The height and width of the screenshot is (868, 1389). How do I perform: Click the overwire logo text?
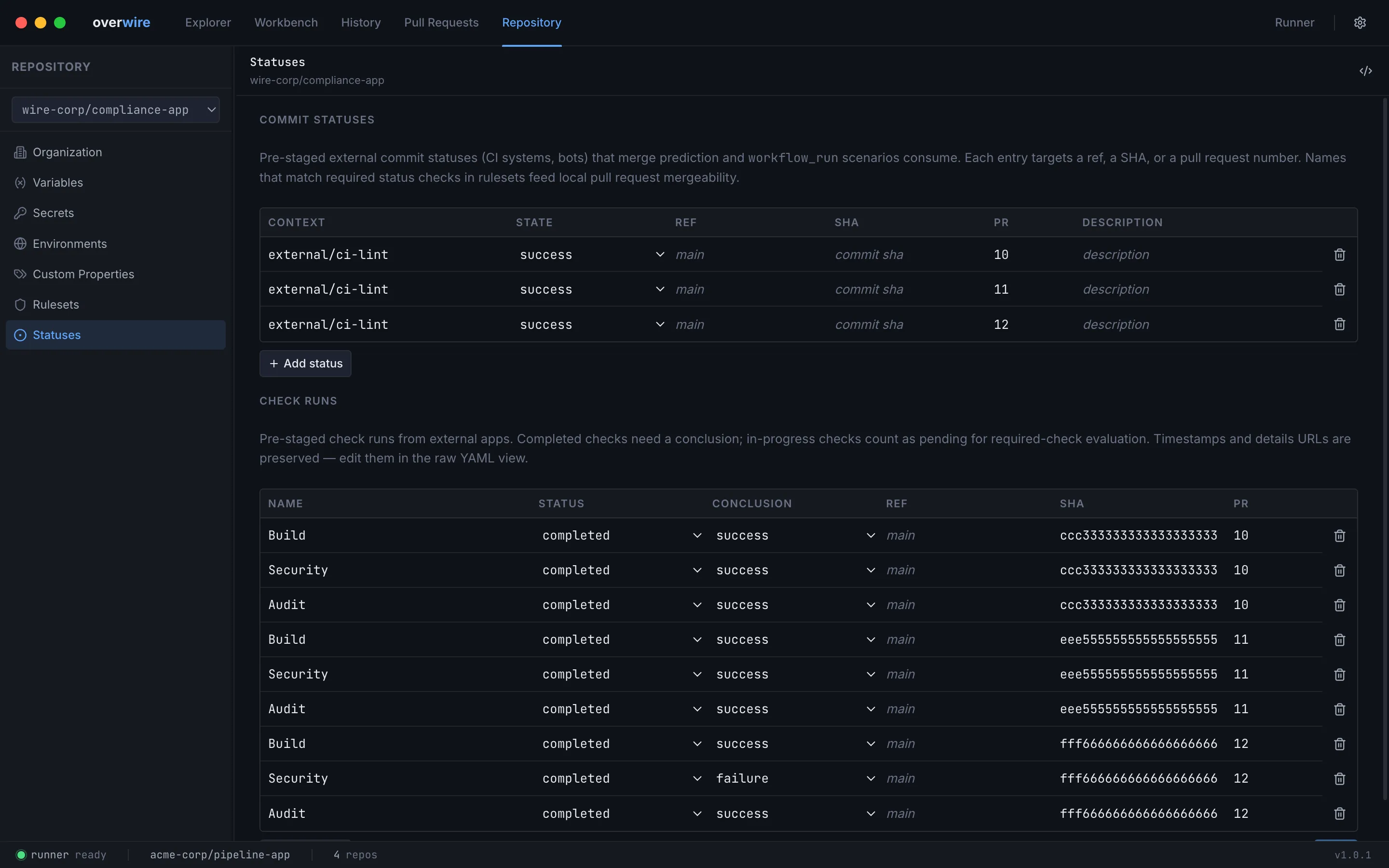coord(121,22)
